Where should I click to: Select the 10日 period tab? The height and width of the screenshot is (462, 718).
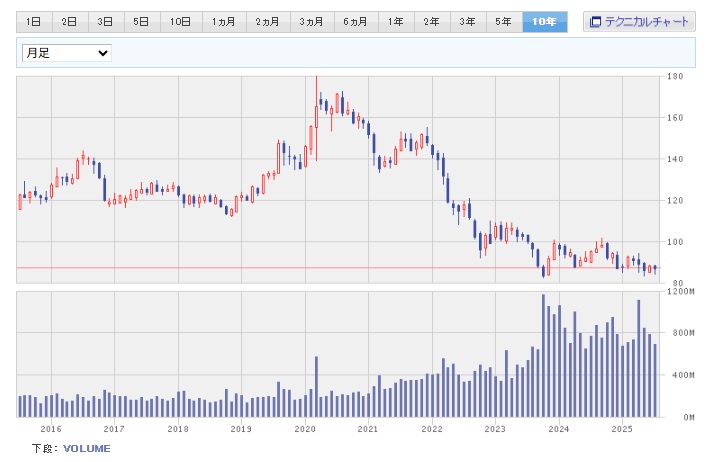181,22
